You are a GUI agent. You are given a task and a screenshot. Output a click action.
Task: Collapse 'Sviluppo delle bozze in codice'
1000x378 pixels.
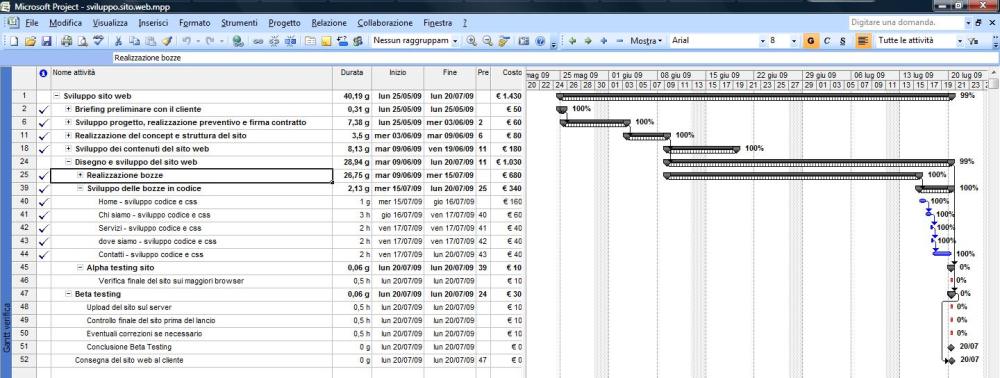80,189
